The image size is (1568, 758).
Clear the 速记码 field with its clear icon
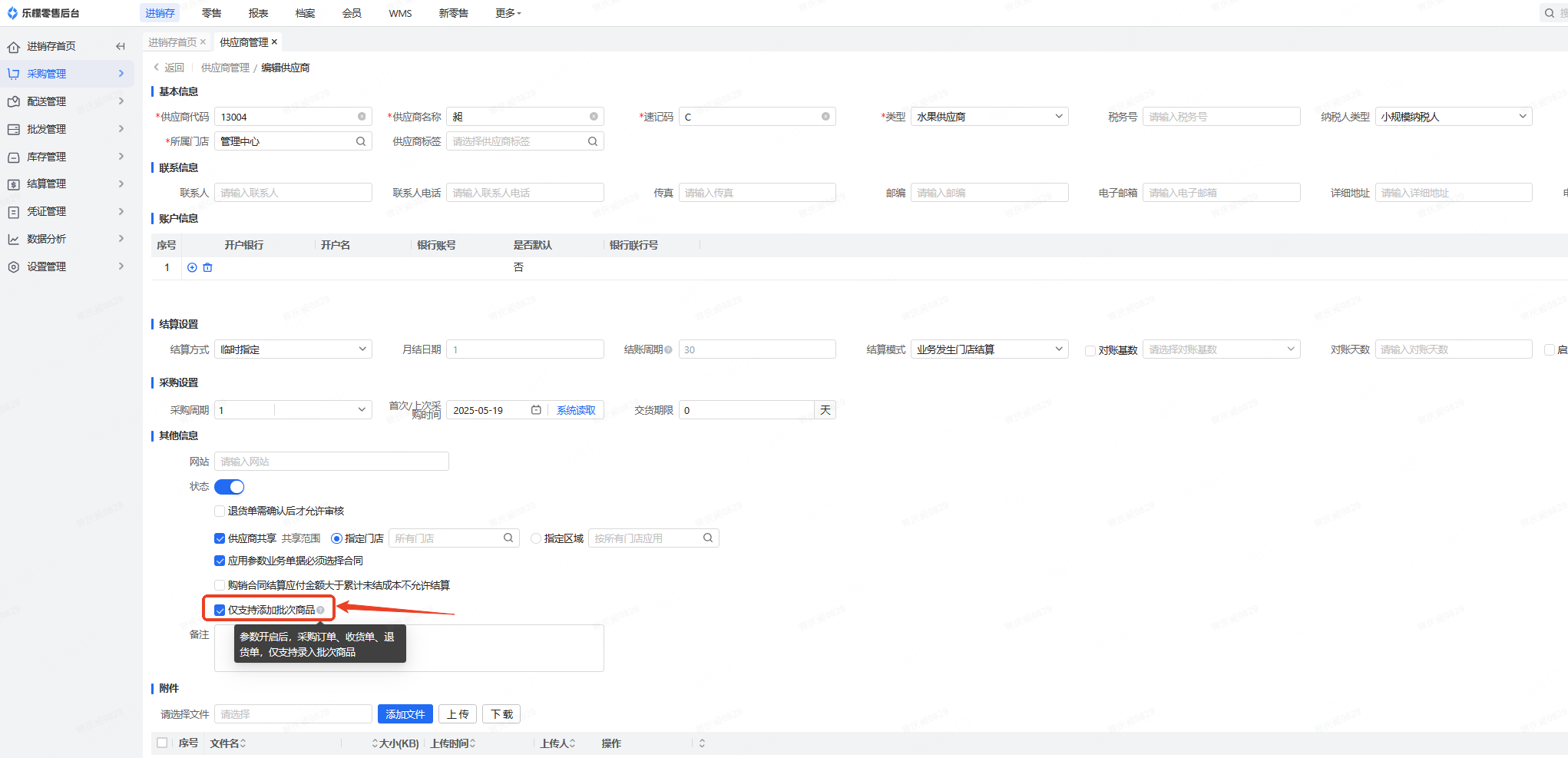point(825,117)
